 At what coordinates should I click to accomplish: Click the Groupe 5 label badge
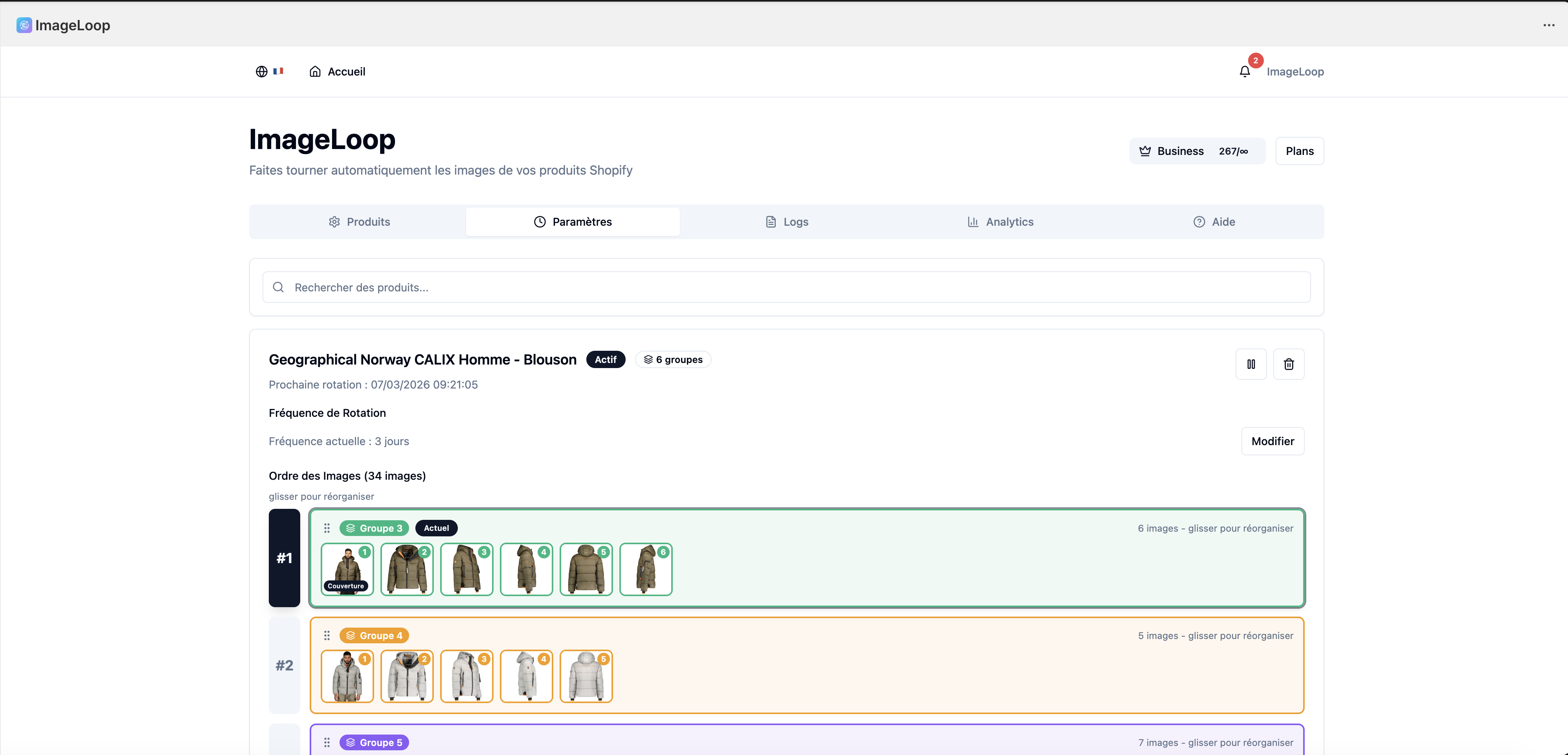tap(374, 743)
